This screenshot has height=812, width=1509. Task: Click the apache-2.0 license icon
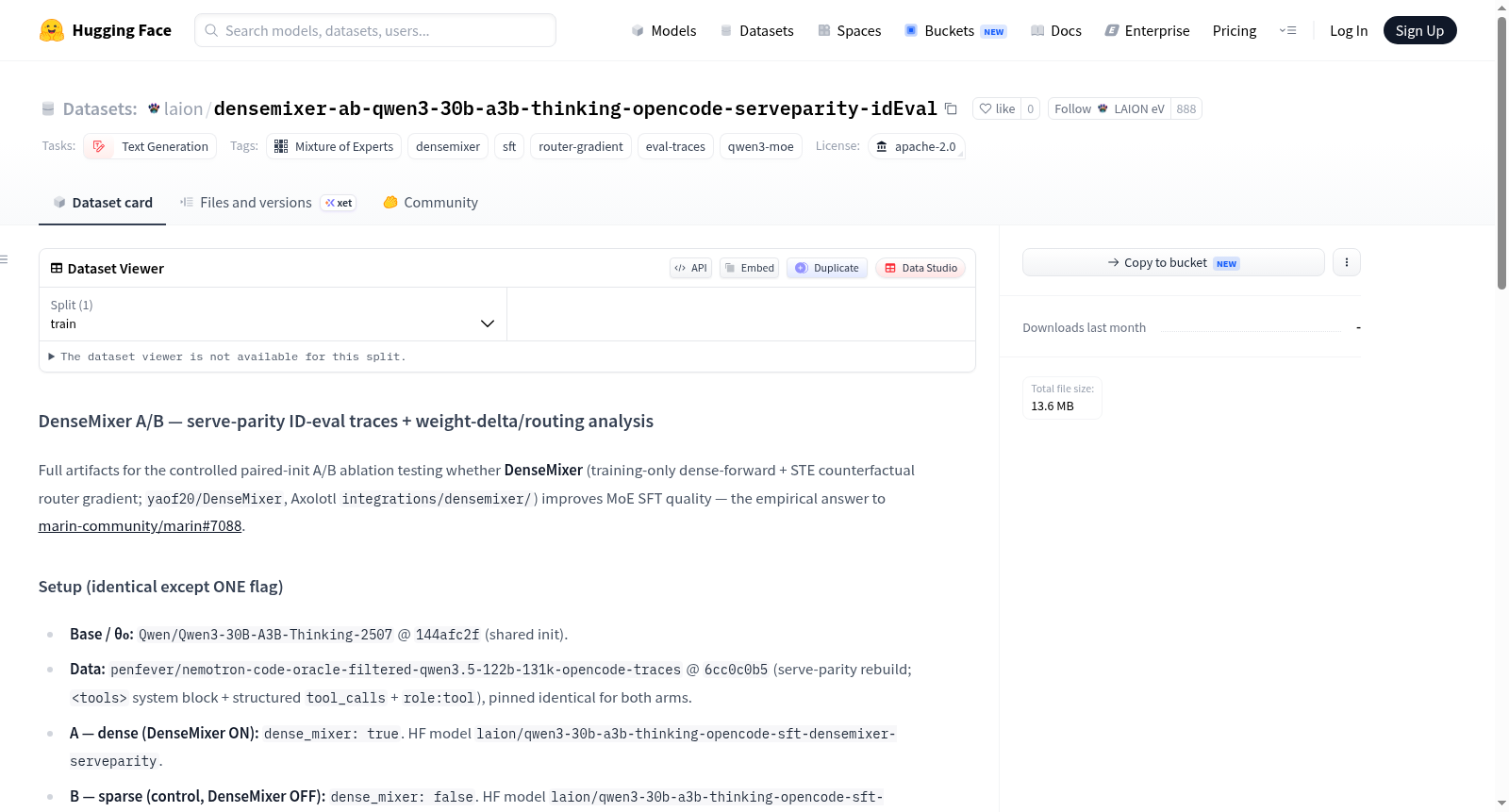pyautogui.click(x=882, y=146)
